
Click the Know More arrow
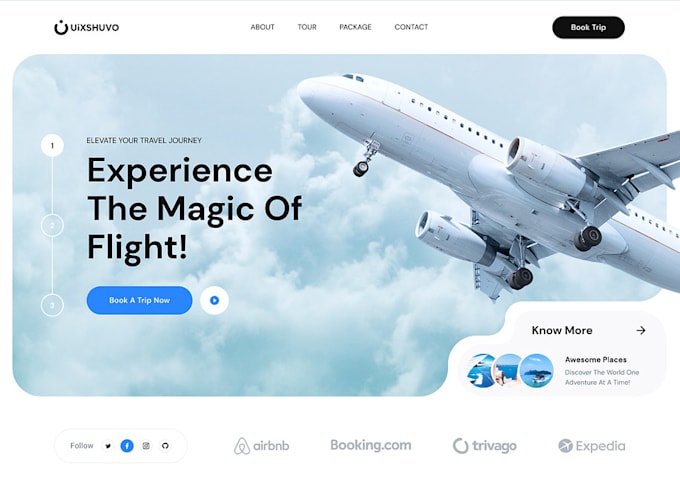(x=641, y=330)
